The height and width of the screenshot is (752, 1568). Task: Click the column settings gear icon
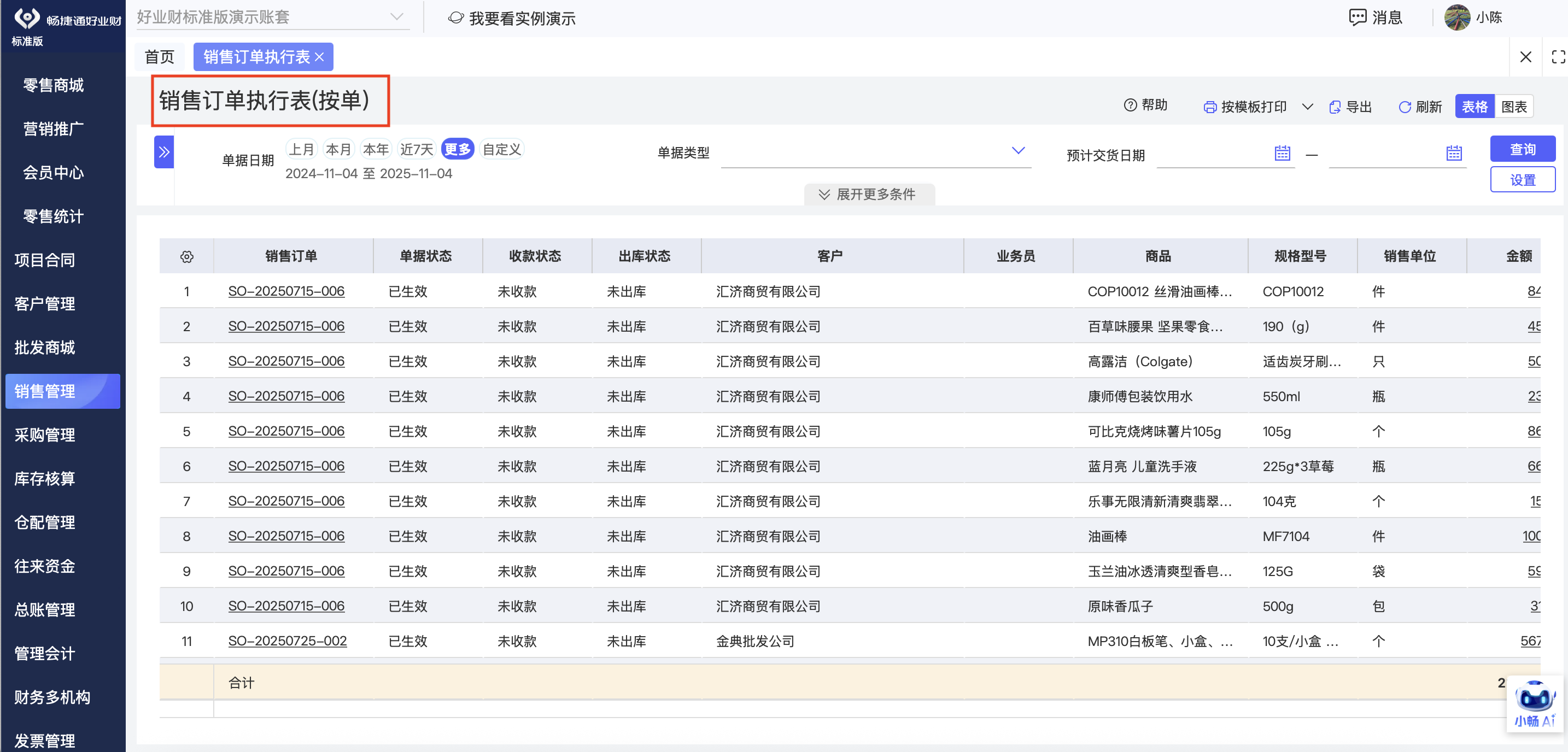[x=187, y=257]
